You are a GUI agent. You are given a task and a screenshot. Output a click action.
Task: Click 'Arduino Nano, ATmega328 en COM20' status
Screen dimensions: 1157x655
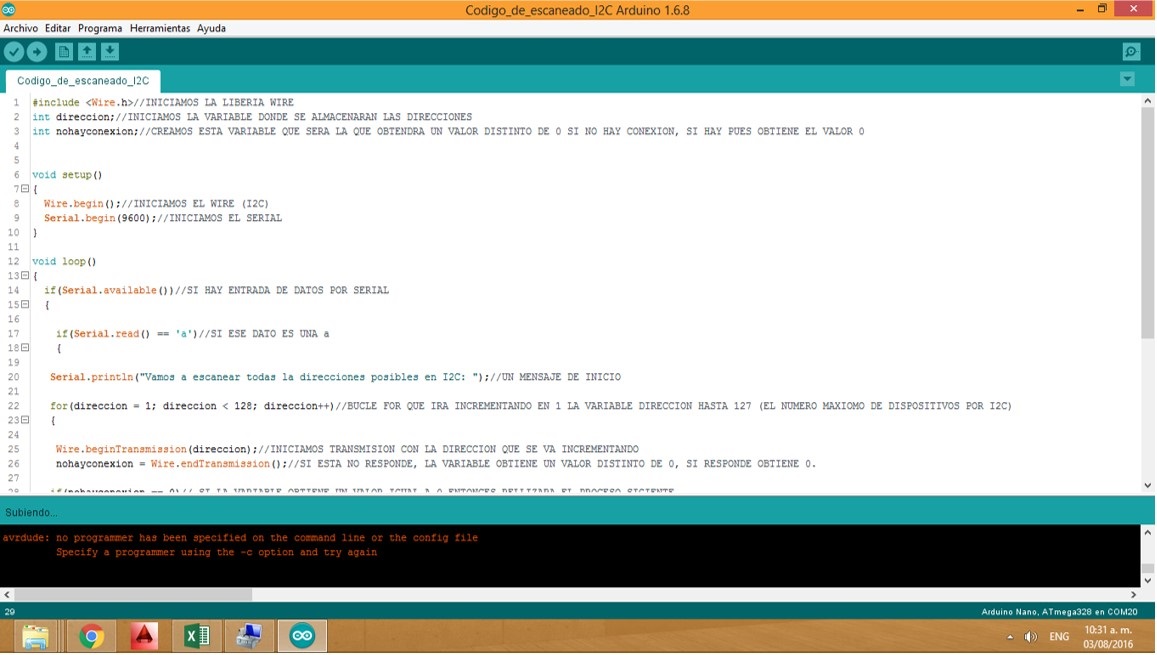click(x=1059, y=611)
